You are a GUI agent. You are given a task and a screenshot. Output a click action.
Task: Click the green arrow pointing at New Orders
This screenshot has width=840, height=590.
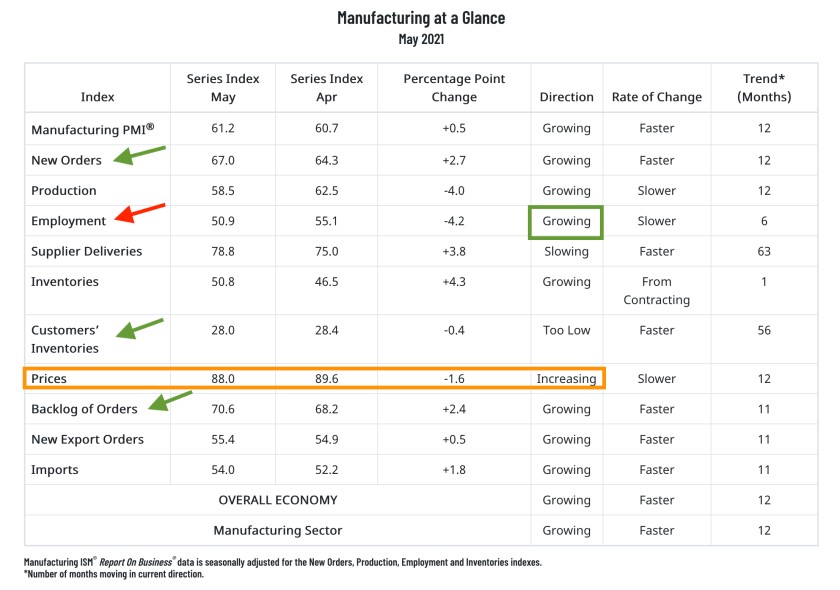pyautogui.click(x=139, y=156)
